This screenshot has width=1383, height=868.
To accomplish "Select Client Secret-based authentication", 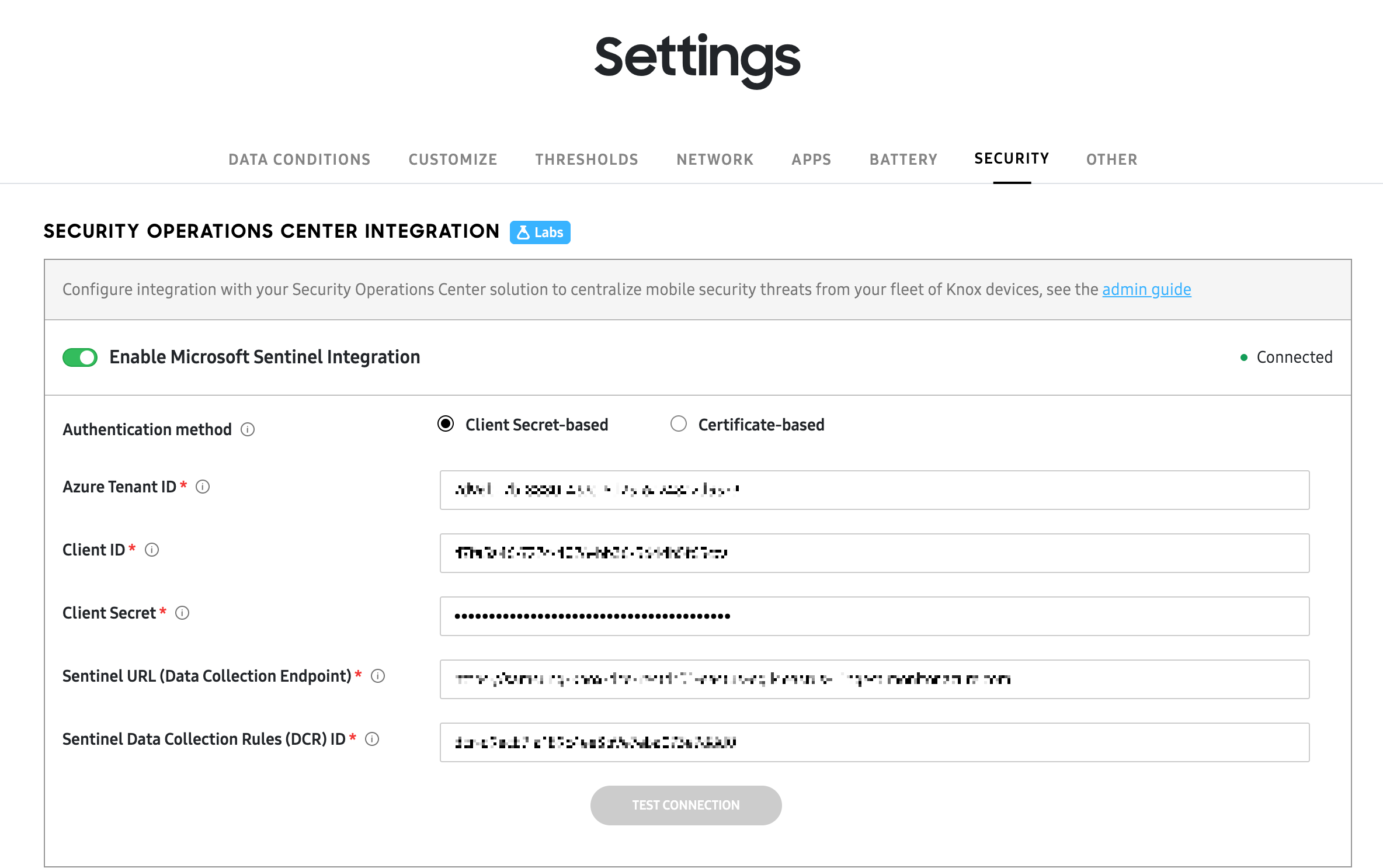I will click(x=446, y=424).
